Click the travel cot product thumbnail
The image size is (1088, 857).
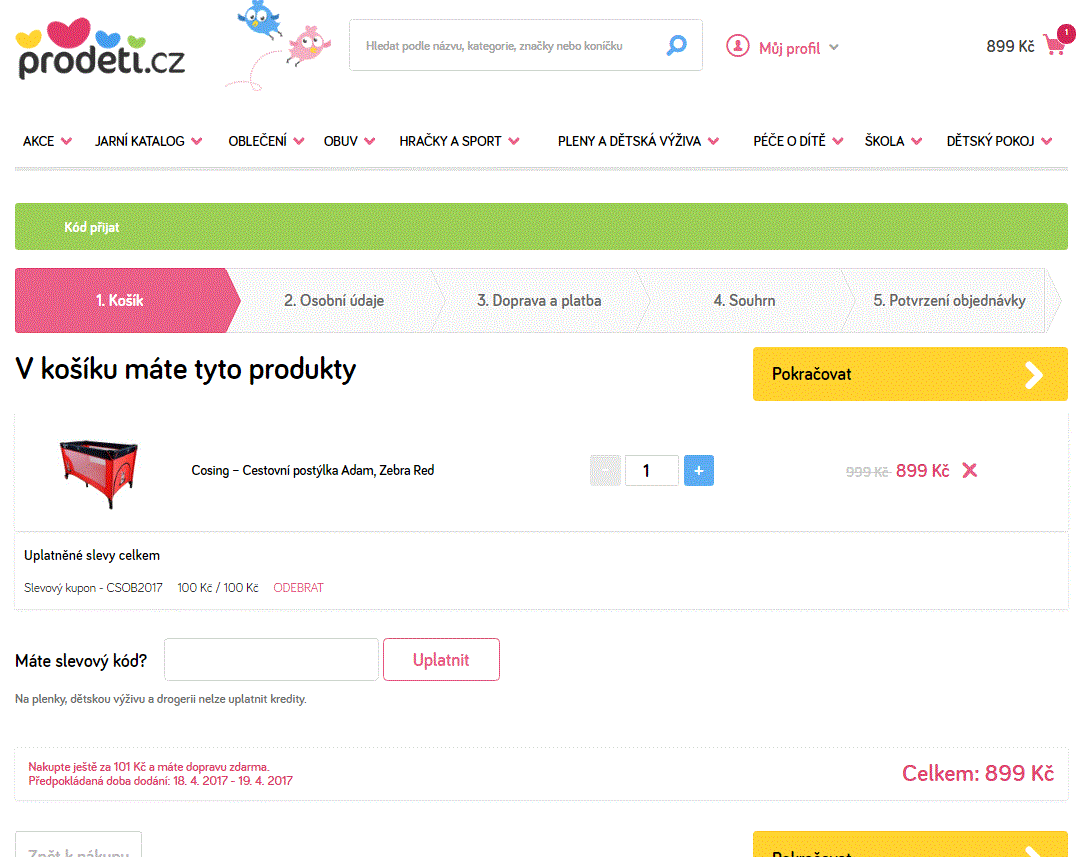pos(99,474)
